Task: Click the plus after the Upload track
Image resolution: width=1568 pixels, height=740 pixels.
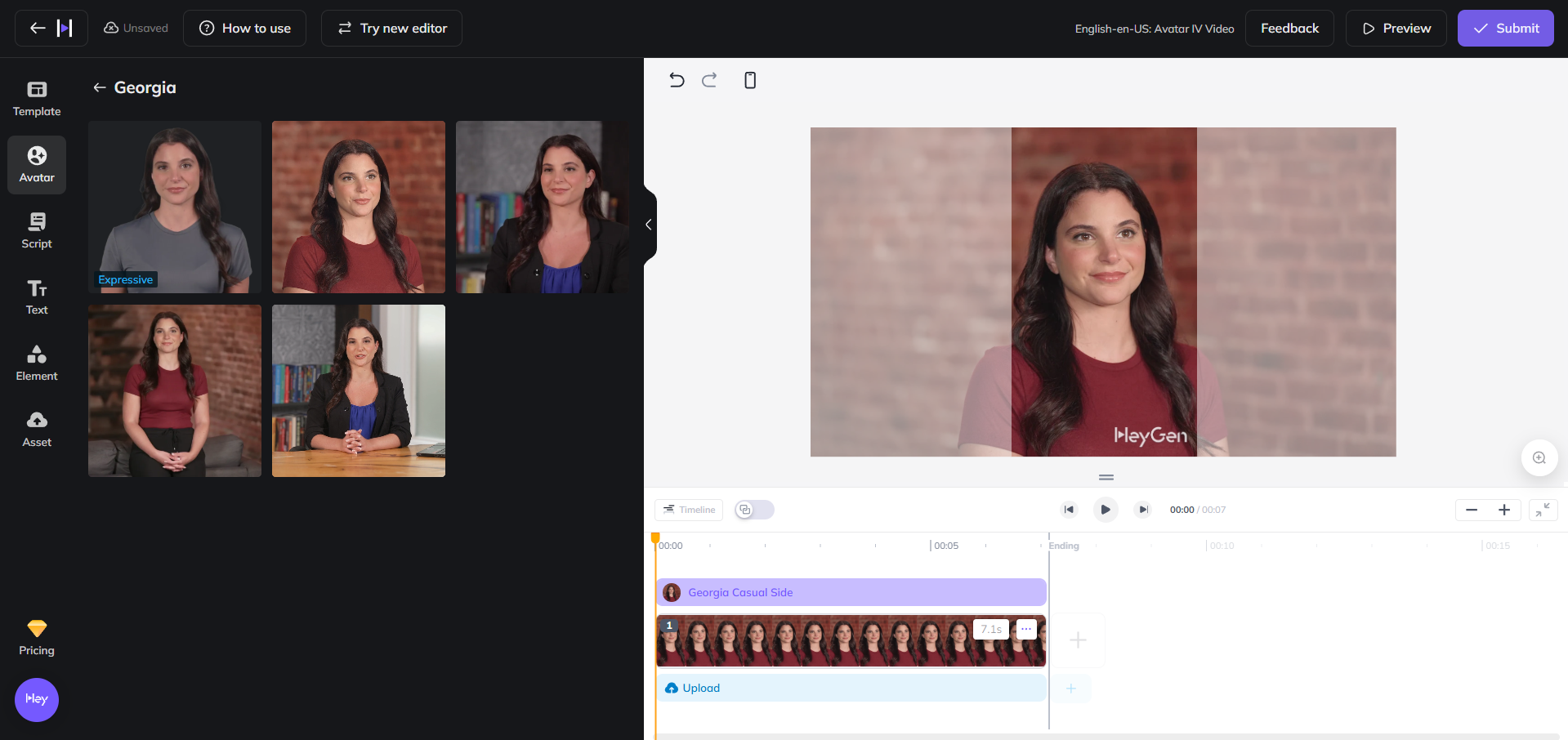Action: [1071, 689]
